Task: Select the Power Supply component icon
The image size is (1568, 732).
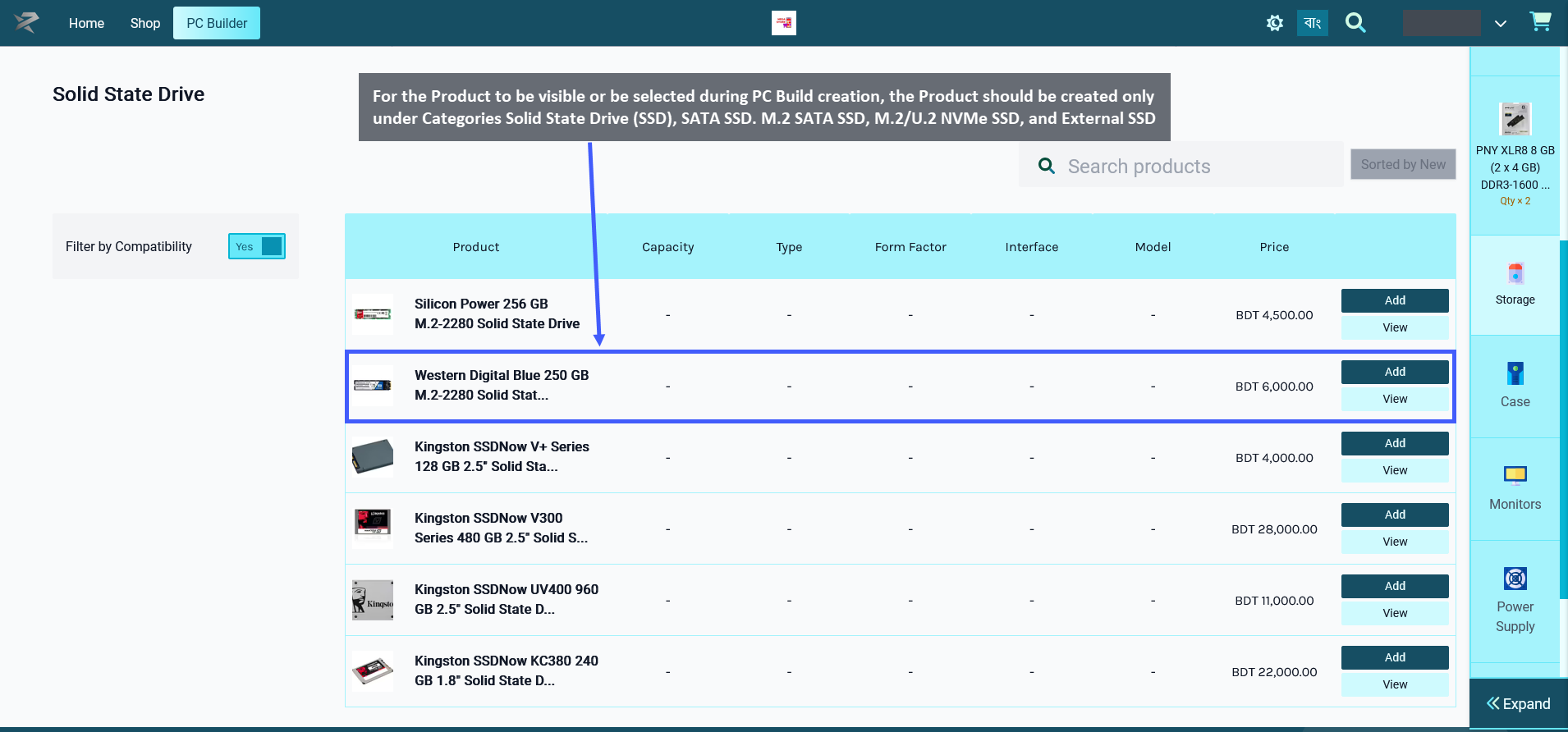Action: coord(1515,579)
